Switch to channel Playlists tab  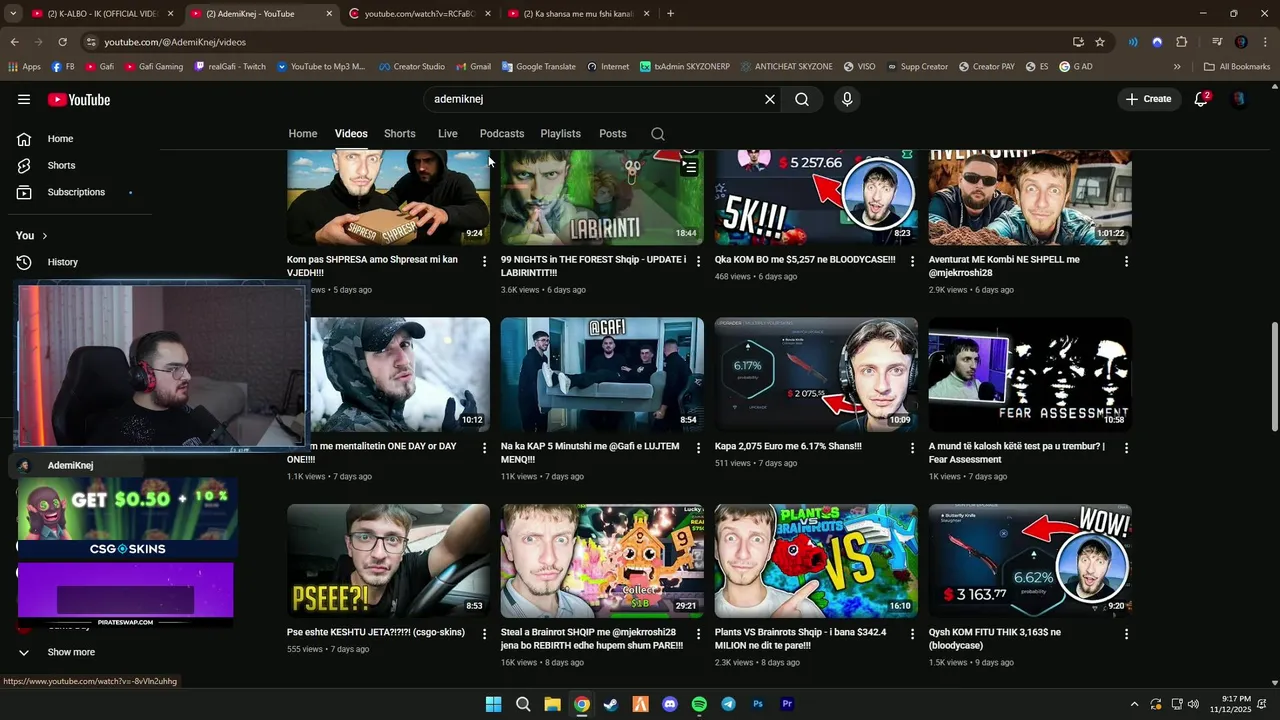coord(560,134)
